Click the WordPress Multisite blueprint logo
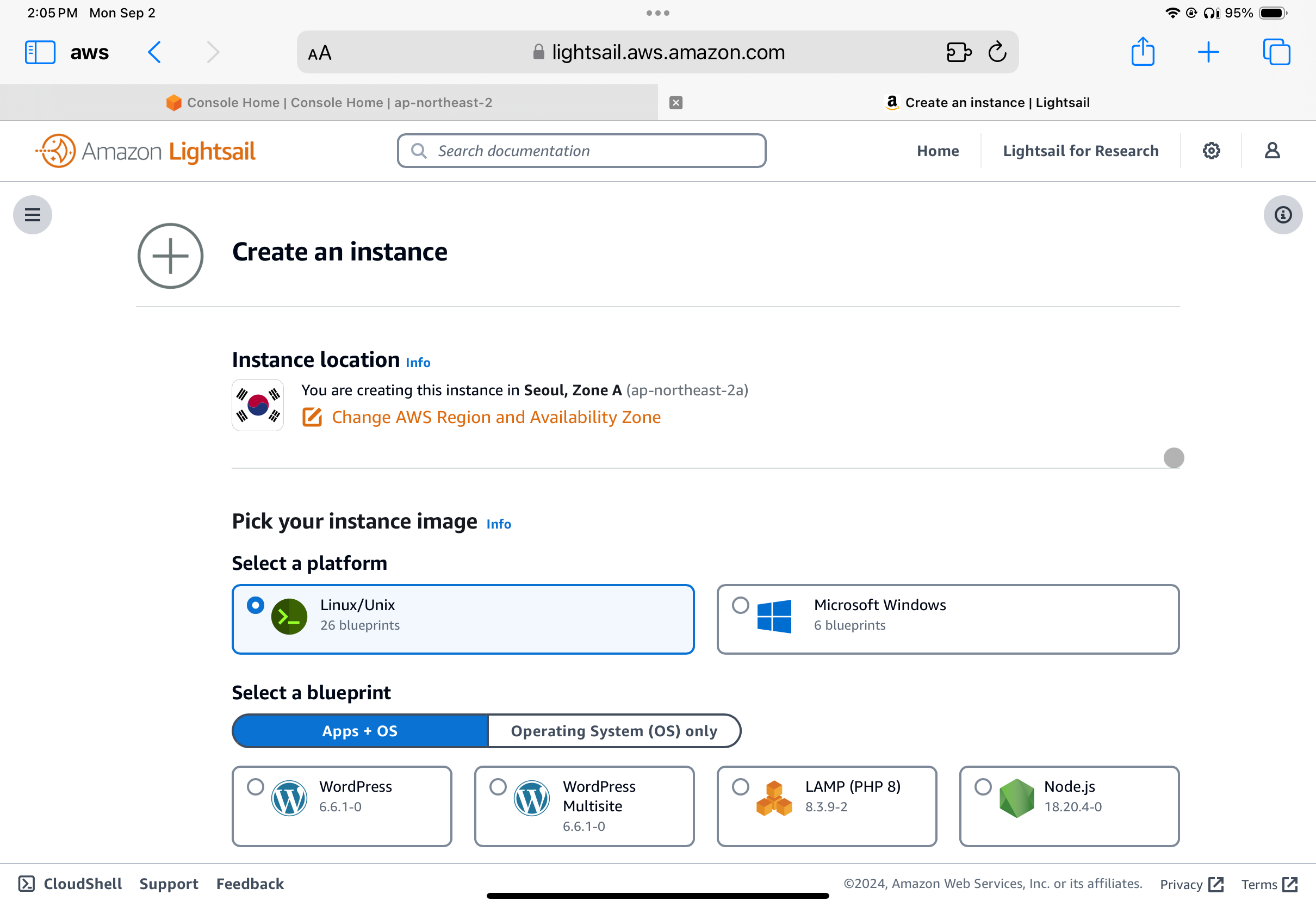 coord(532,798)
